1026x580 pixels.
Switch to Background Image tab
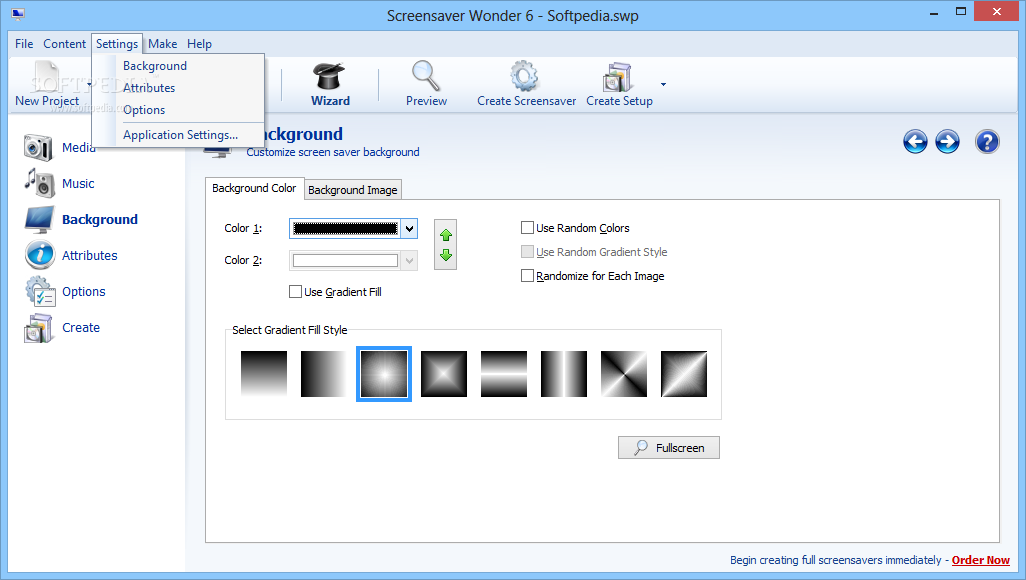(353, 190)
